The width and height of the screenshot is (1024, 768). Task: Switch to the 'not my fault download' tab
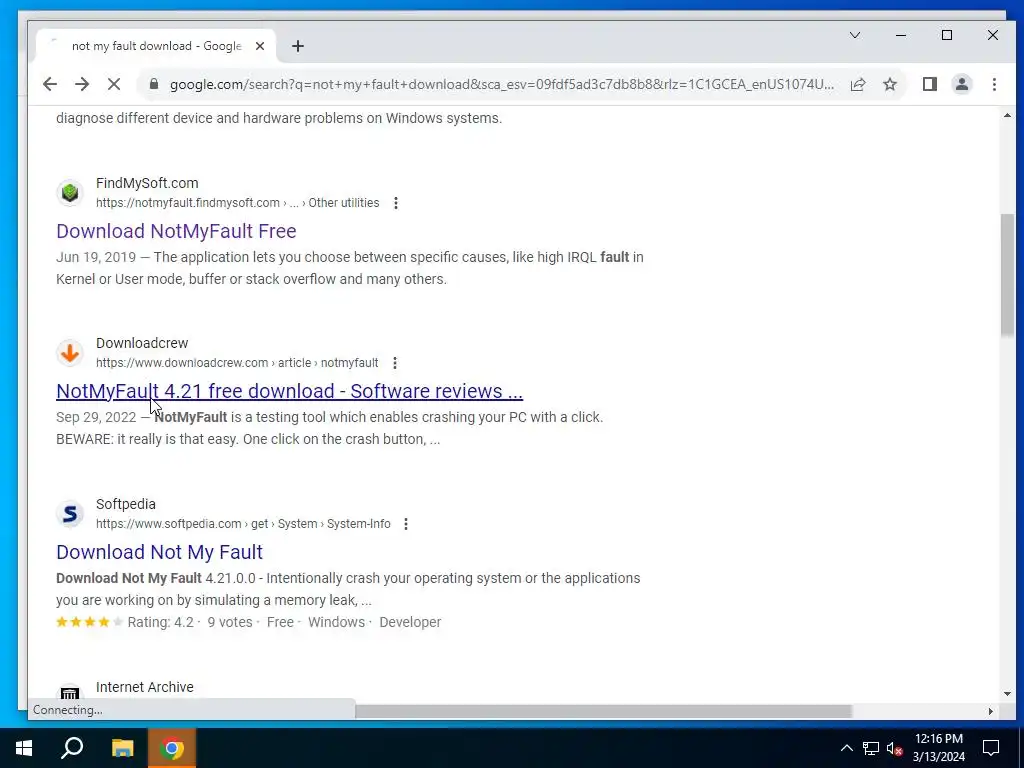[x=157, y=46]
